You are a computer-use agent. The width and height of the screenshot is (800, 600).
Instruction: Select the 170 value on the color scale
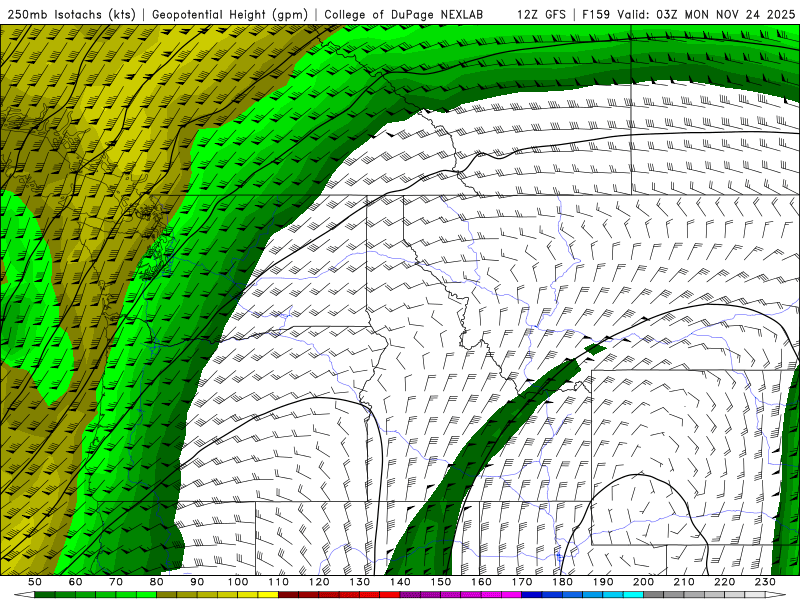coord(522,582)
